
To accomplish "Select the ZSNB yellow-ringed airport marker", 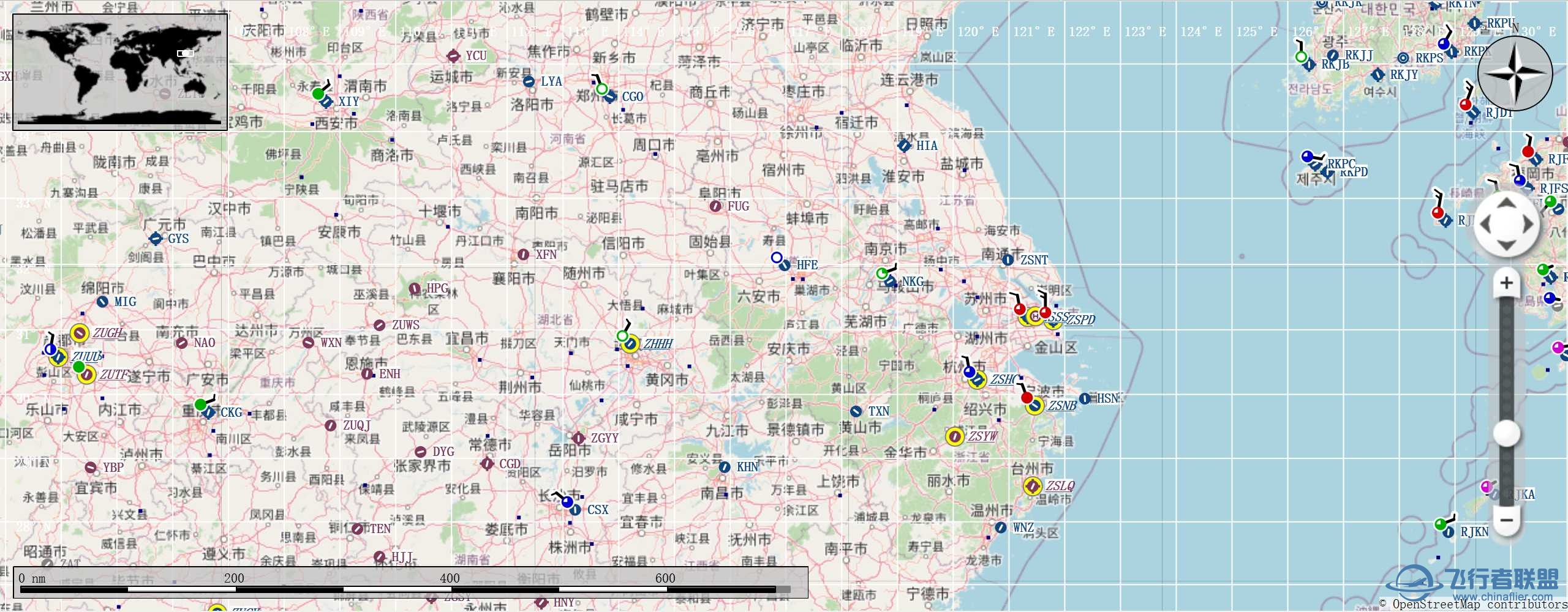I will (1035, 406).
